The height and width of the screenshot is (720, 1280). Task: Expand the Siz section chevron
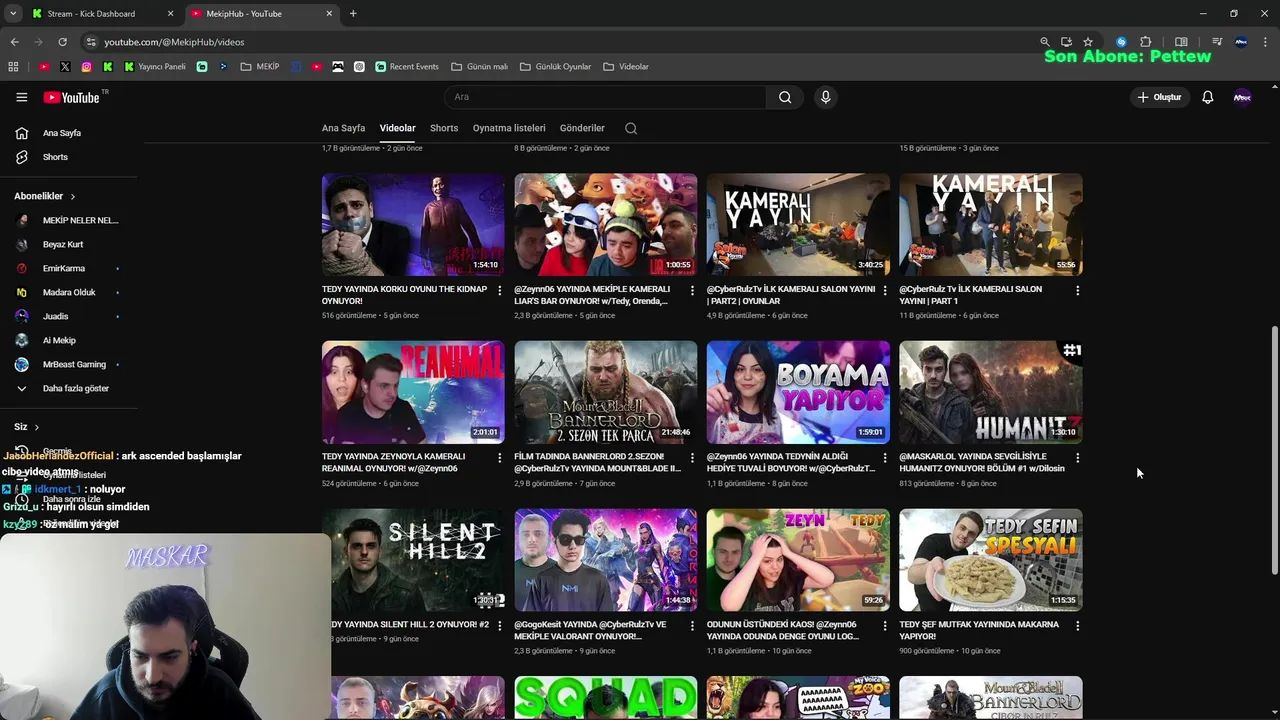(x=37, y=427)
